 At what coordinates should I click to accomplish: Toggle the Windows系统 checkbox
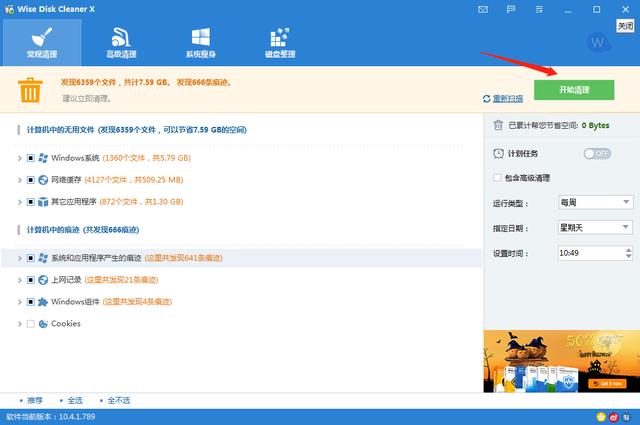pyautogui.click(x=31, y=158)
